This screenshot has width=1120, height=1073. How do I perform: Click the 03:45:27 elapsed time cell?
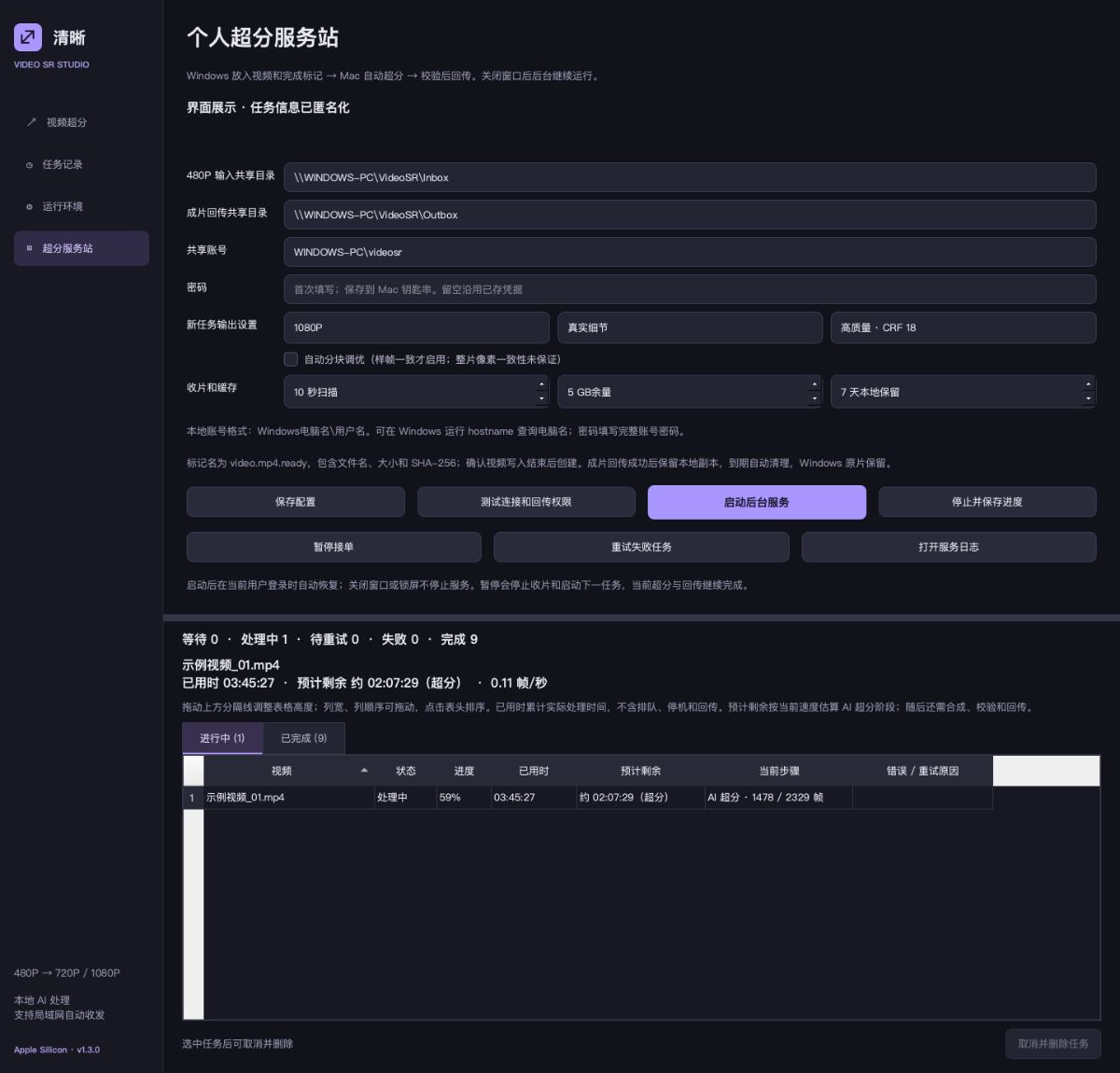534,798
